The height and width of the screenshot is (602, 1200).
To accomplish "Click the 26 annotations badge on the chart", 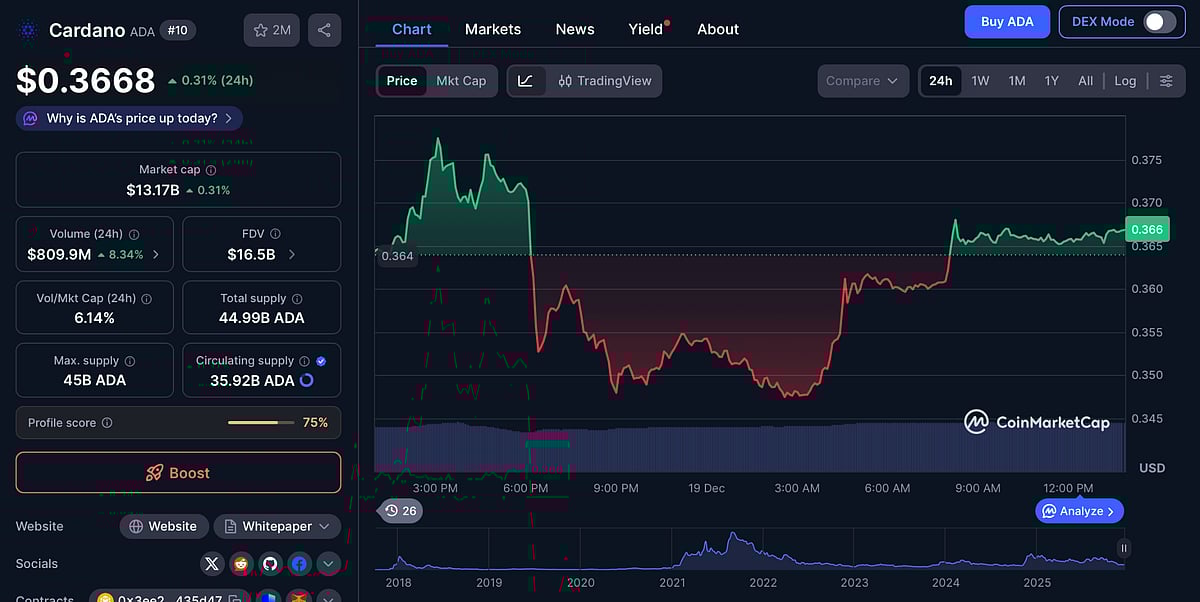I will pyautogui.click(x=401, y=510).
